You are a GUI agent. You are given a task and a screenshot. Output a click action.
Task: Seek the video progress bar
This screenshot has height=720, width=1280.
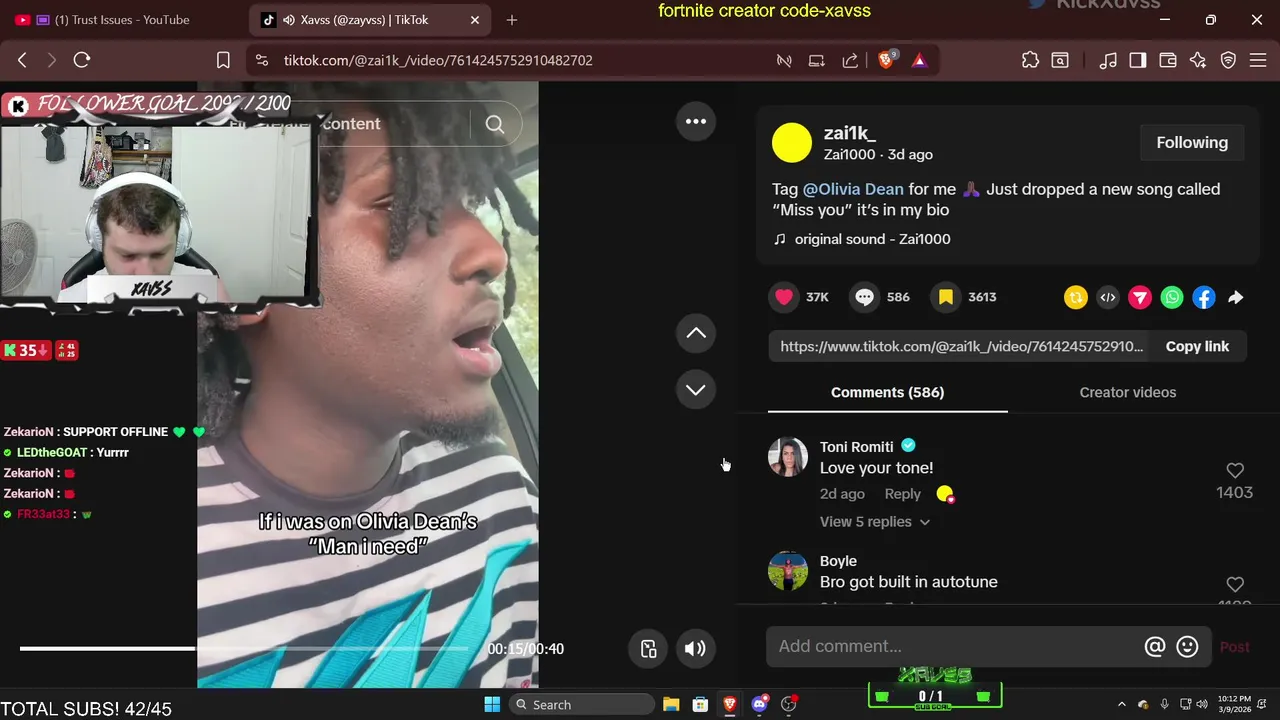coord(244,648)
